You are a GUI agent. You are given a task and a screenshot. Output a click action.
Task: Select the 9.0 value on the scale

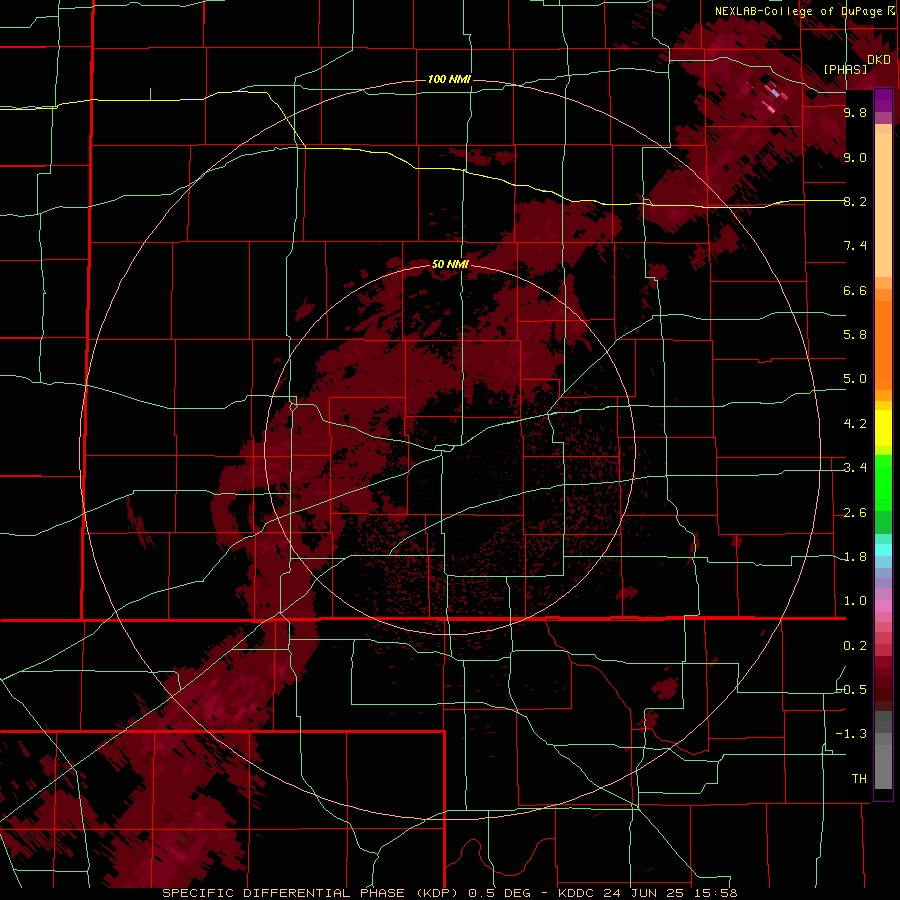click(855, 157)
